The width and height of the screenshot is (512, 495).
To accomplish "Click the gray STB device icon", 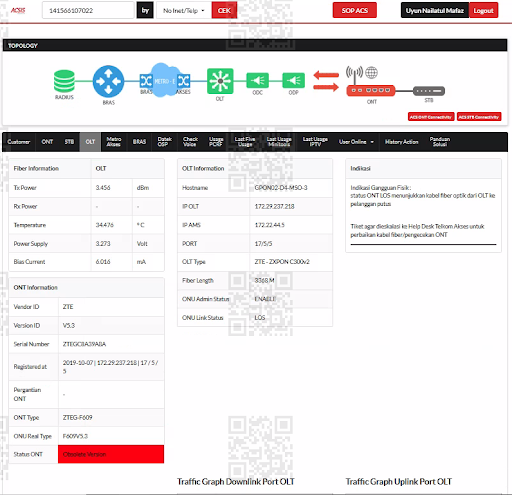I will click(429, 91).
